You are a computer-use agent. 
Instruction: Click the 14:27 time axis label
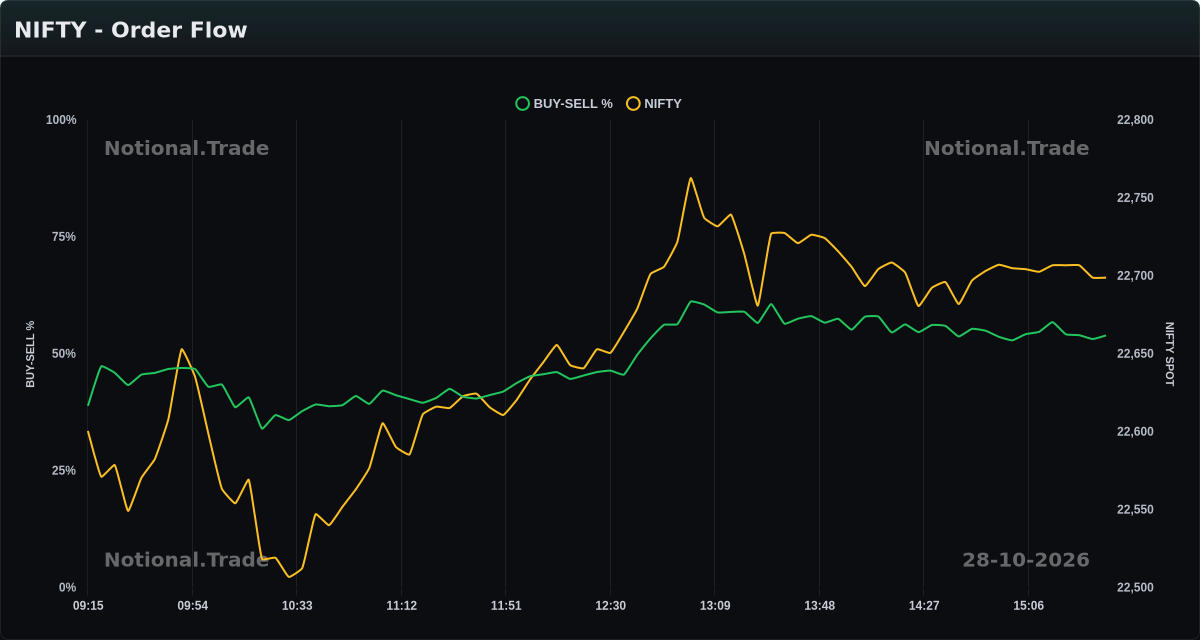coord(924,606)
